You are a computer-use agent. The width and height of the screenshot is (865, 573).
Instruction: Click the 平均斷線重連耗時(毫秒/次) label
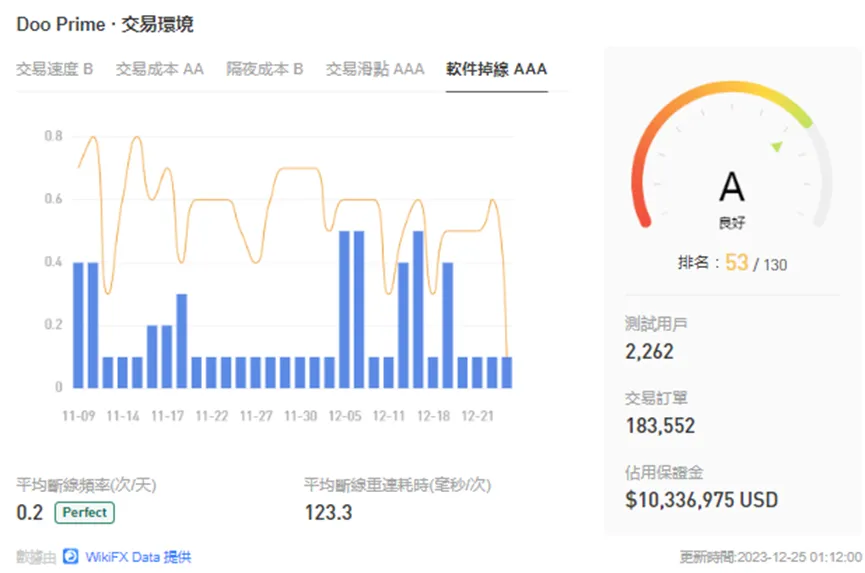pyautogui.click(x=398, y=485)
